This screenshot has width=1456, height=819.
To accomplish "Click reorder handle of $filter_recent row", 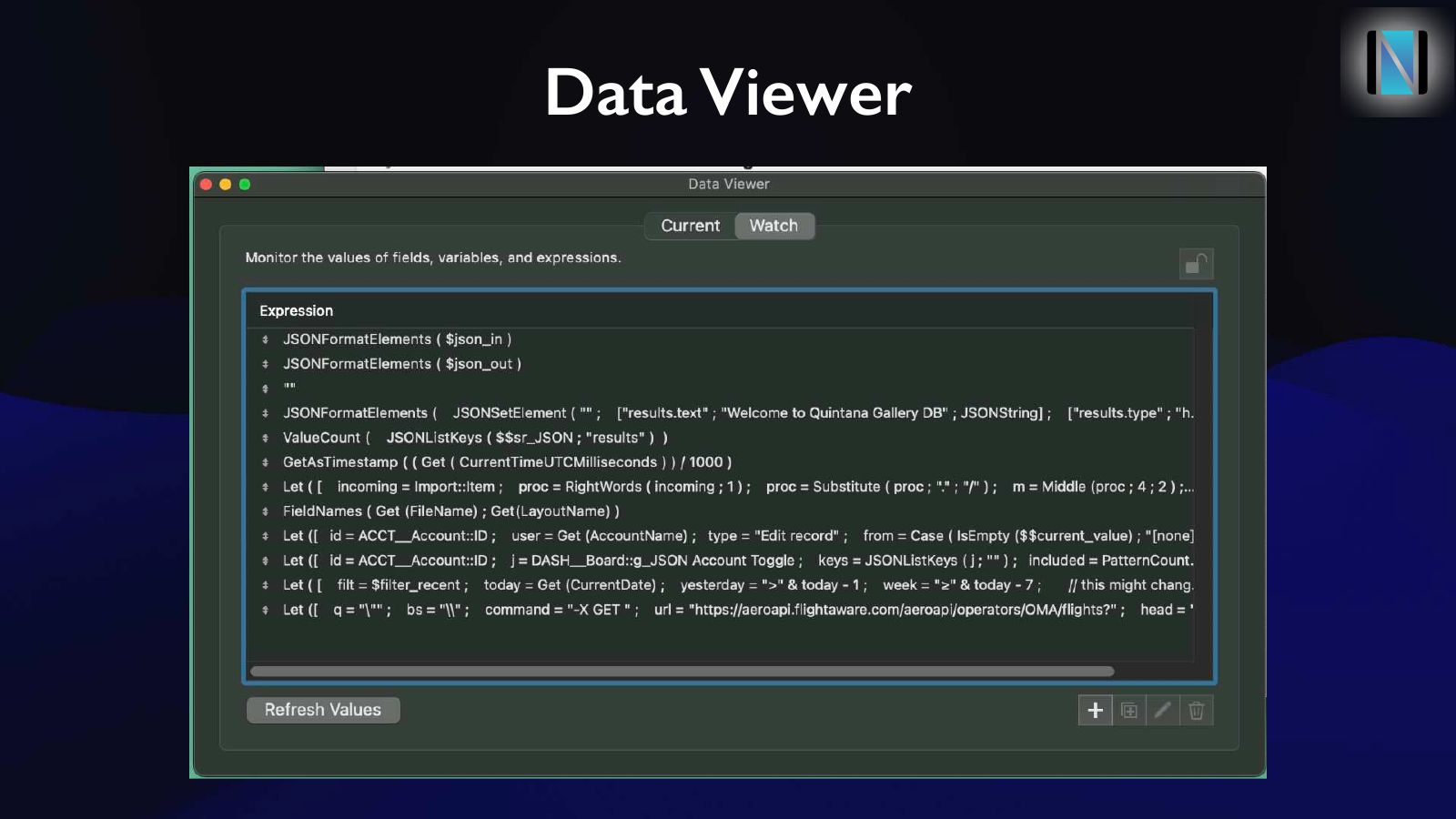I will [265, 585].
